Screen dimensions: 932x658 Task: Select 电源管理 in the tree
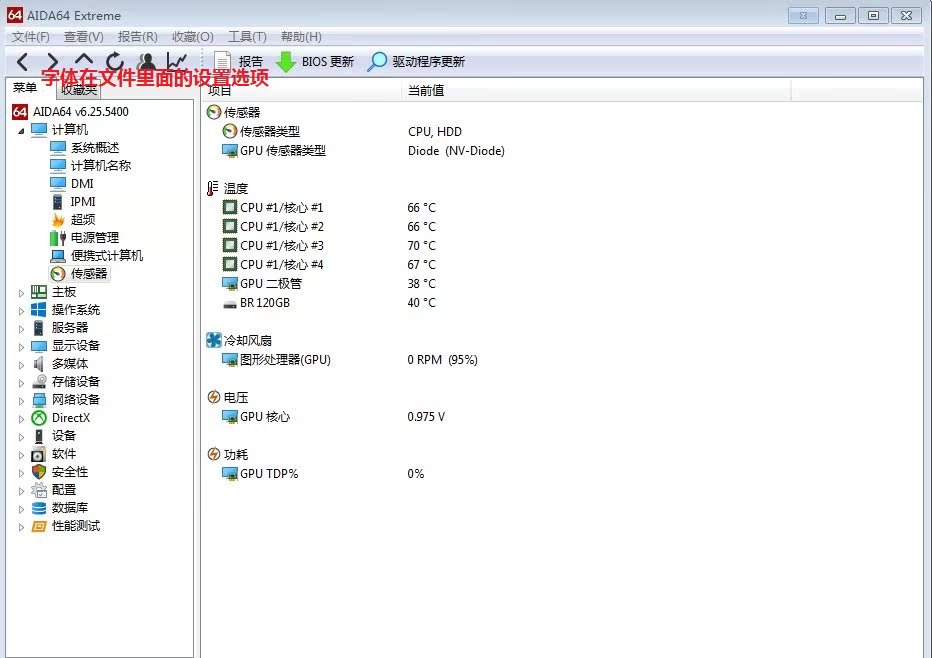[84, 238]
